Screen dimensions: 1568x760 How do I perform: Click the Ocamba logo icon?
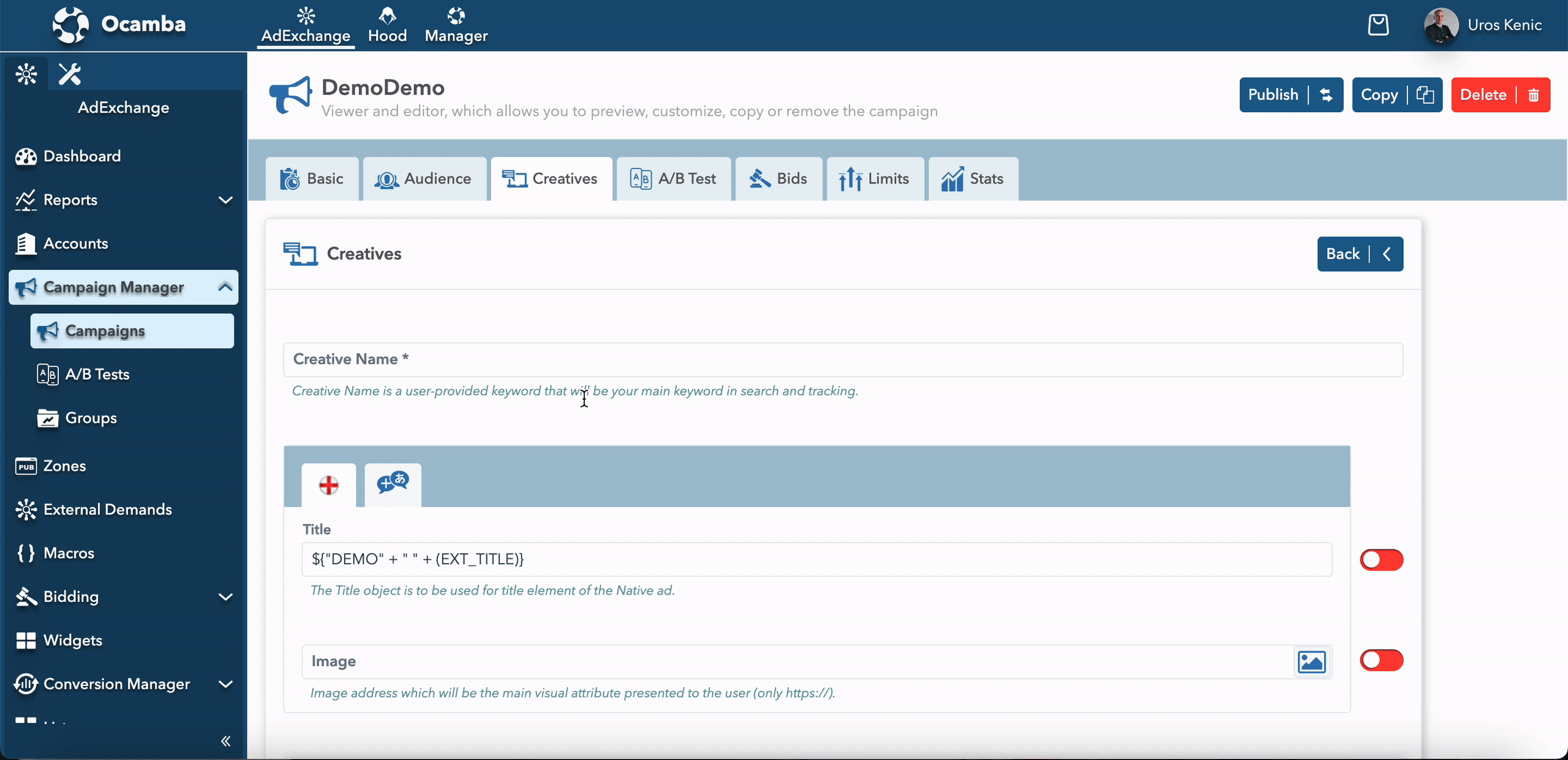[70, 25]
